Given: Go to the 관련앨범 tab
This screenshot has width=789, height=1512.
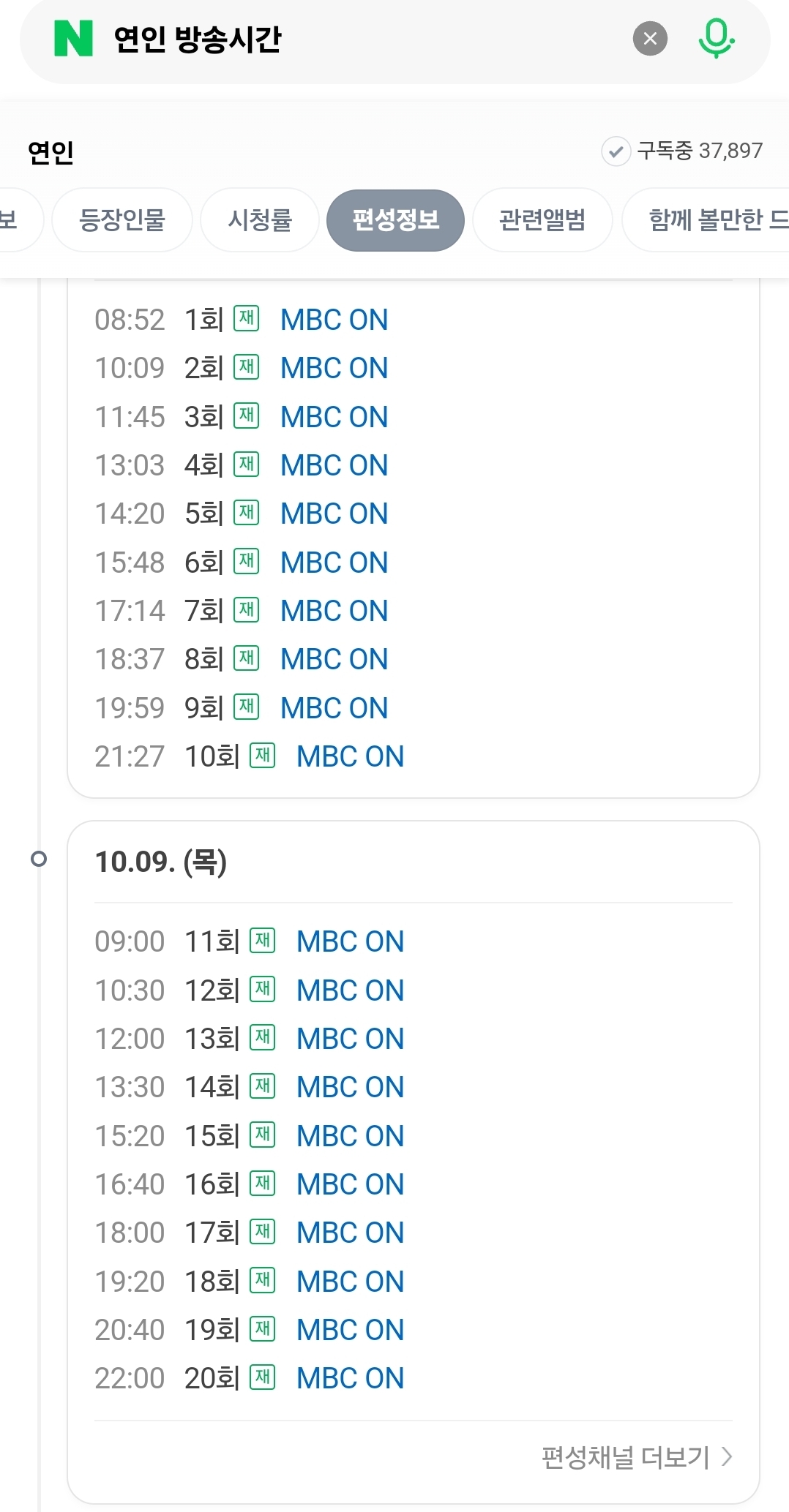Looking at the screenshot, I should click(542, 219).
